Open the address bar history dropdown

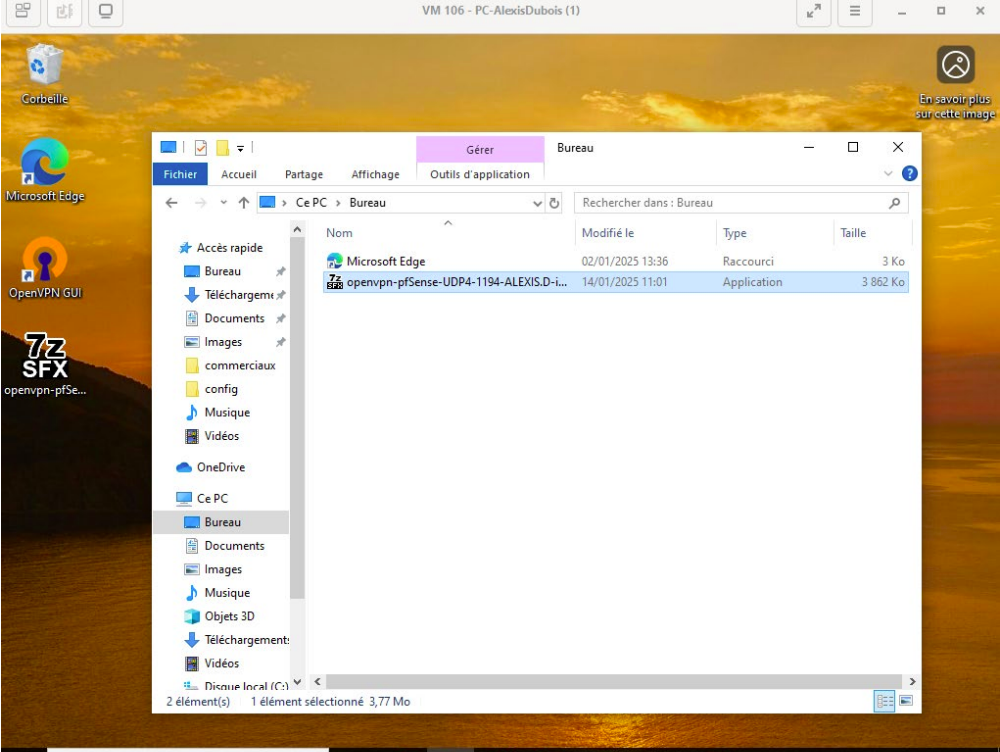pos(537,203)
